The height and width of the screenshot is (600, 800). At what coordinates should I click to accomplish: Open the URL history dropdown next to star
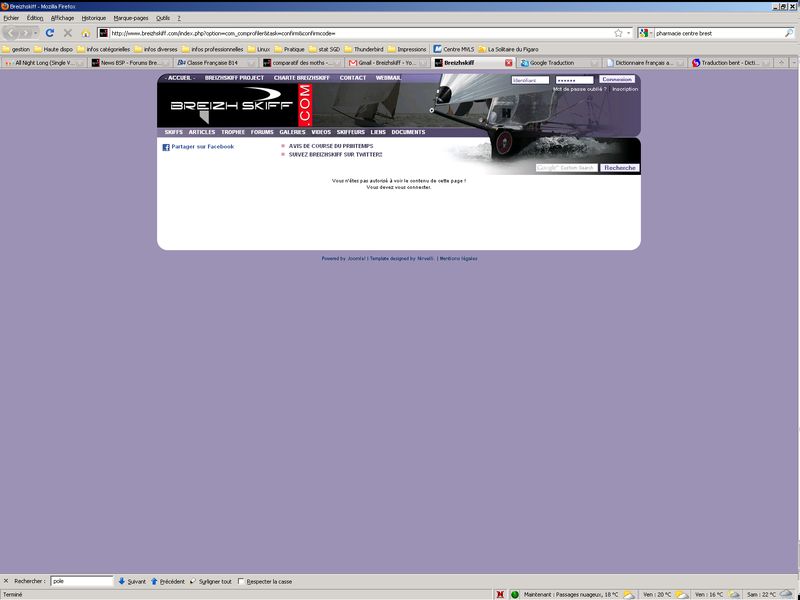tap(628, 33)
